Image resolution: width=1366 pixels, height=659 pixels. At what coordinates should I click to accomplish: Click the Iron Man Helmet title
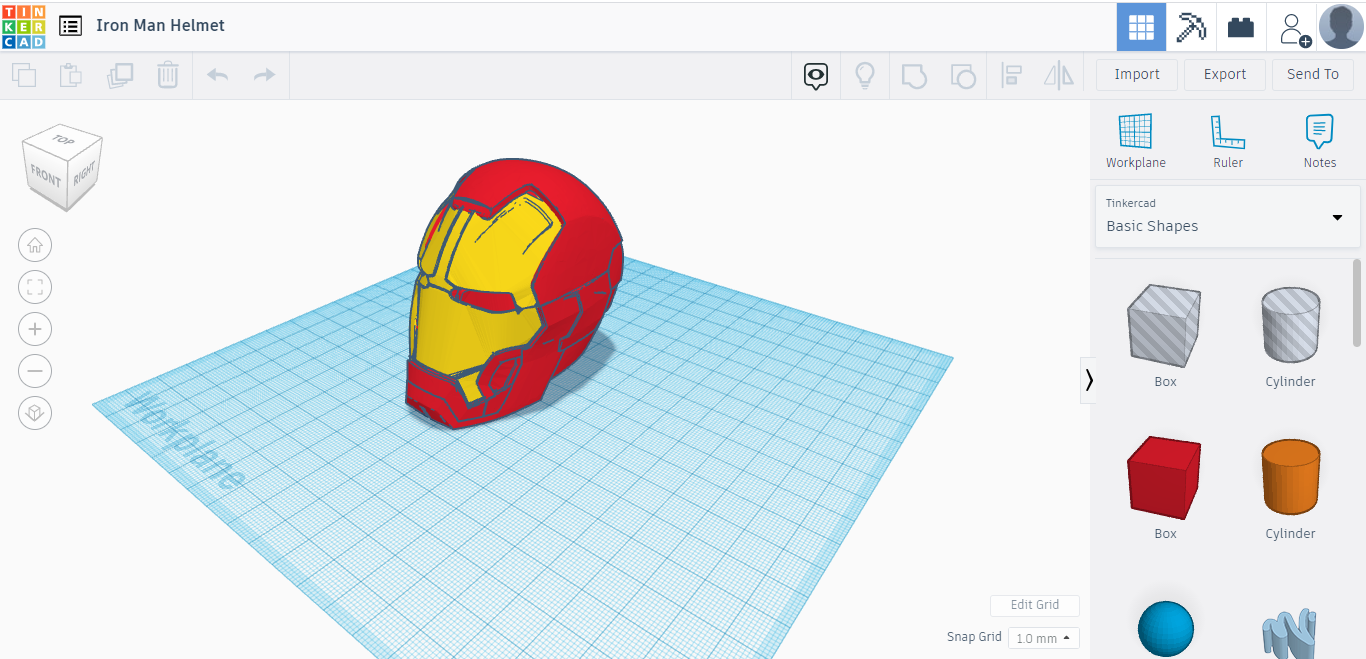pos(160,25)
